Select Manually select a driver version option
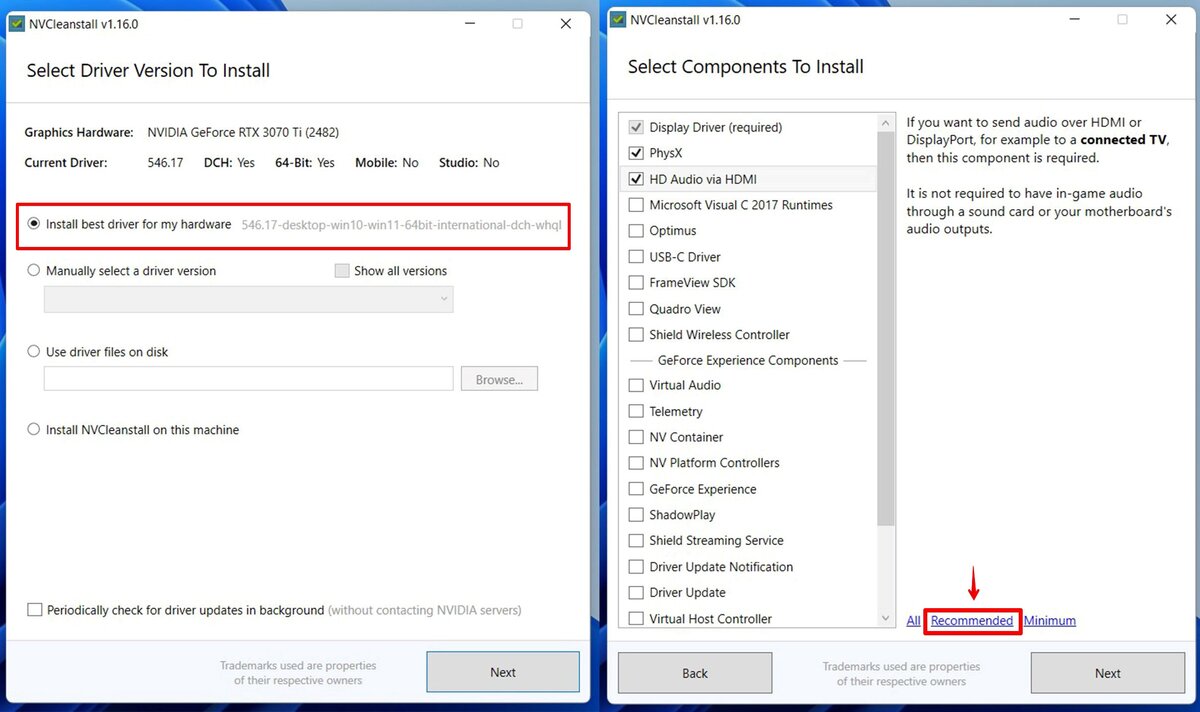 34,270
